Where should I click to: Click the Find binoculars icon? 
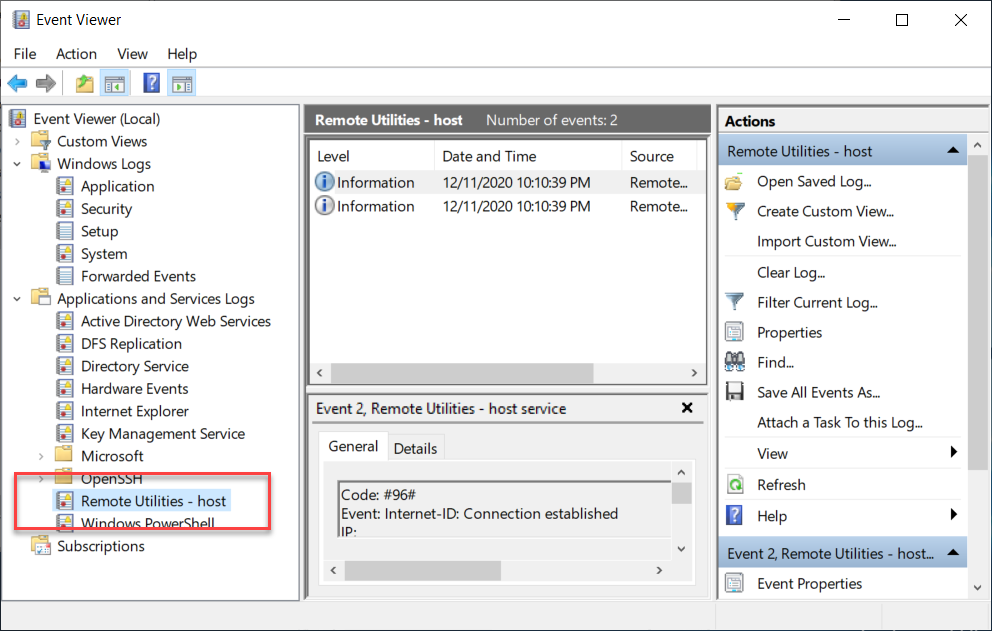[x=735, y=362]
